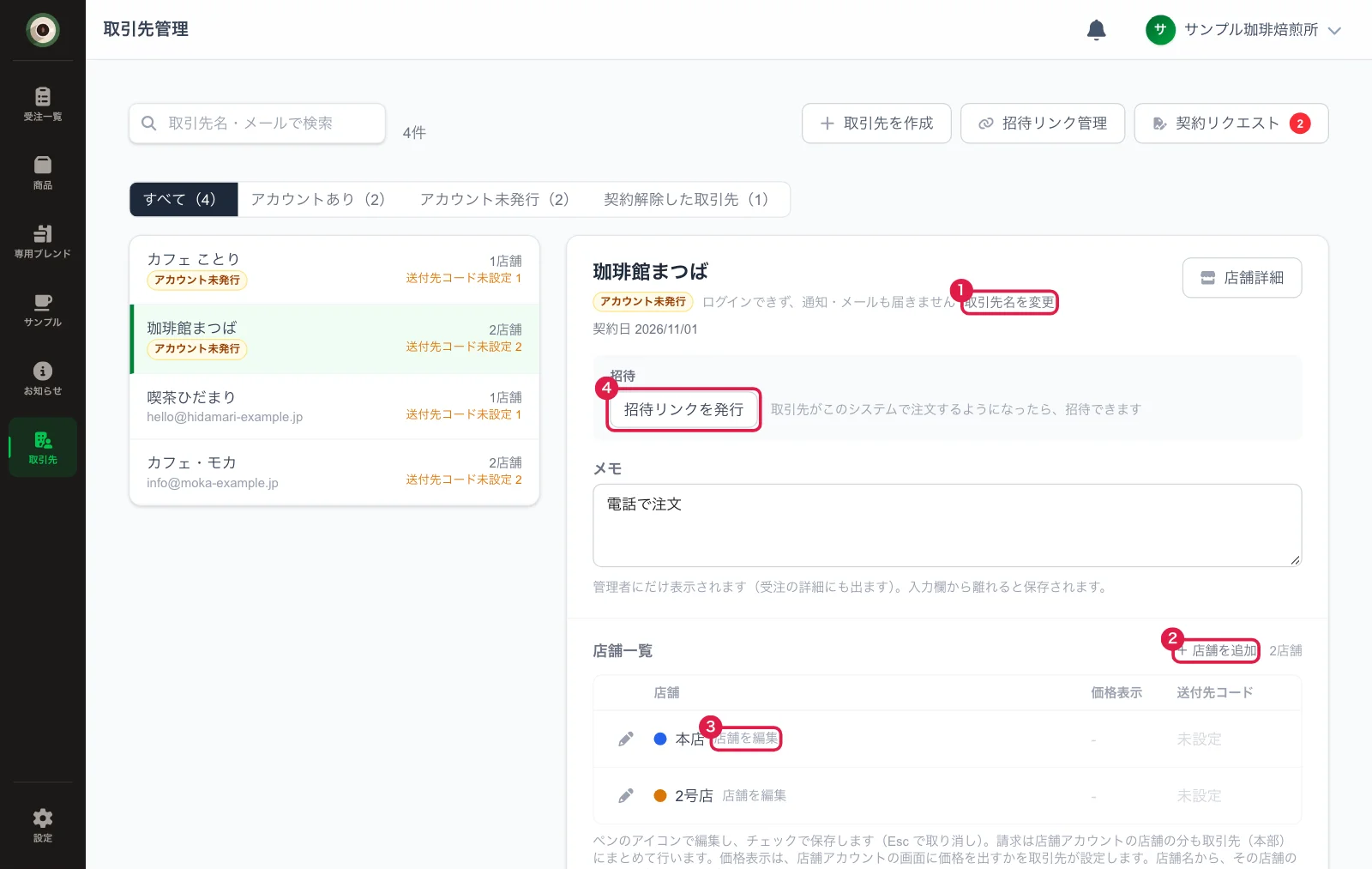
Task: Click the orange color dot of 2号店
Action: 660,795
